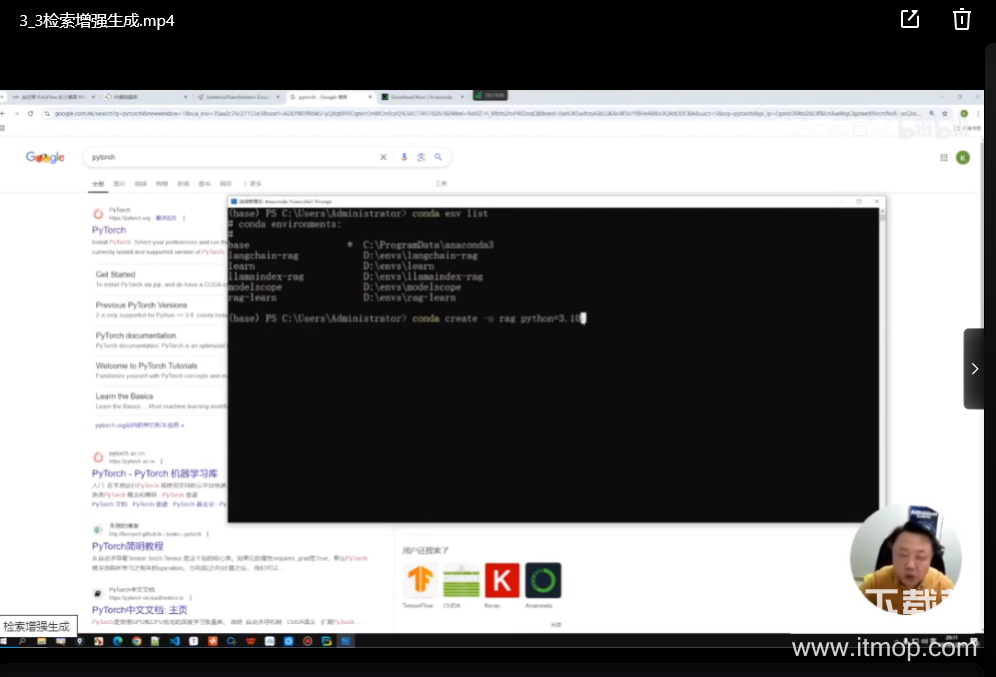This screenshot has width=996, height=677.
Task: Open the share/export icon of the video viewer
Action: click(x=910, y=19)
